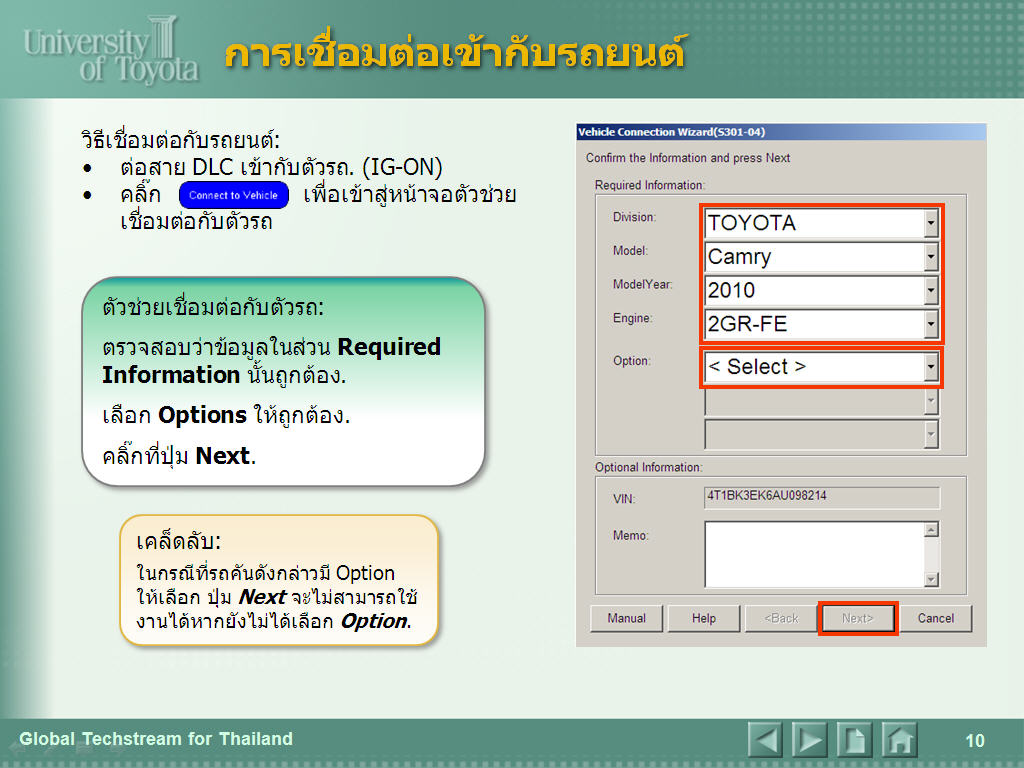The height and width of the screenshot is (768, 1024).
Task: Click the 'Model:' label
Action: point(630,251)
